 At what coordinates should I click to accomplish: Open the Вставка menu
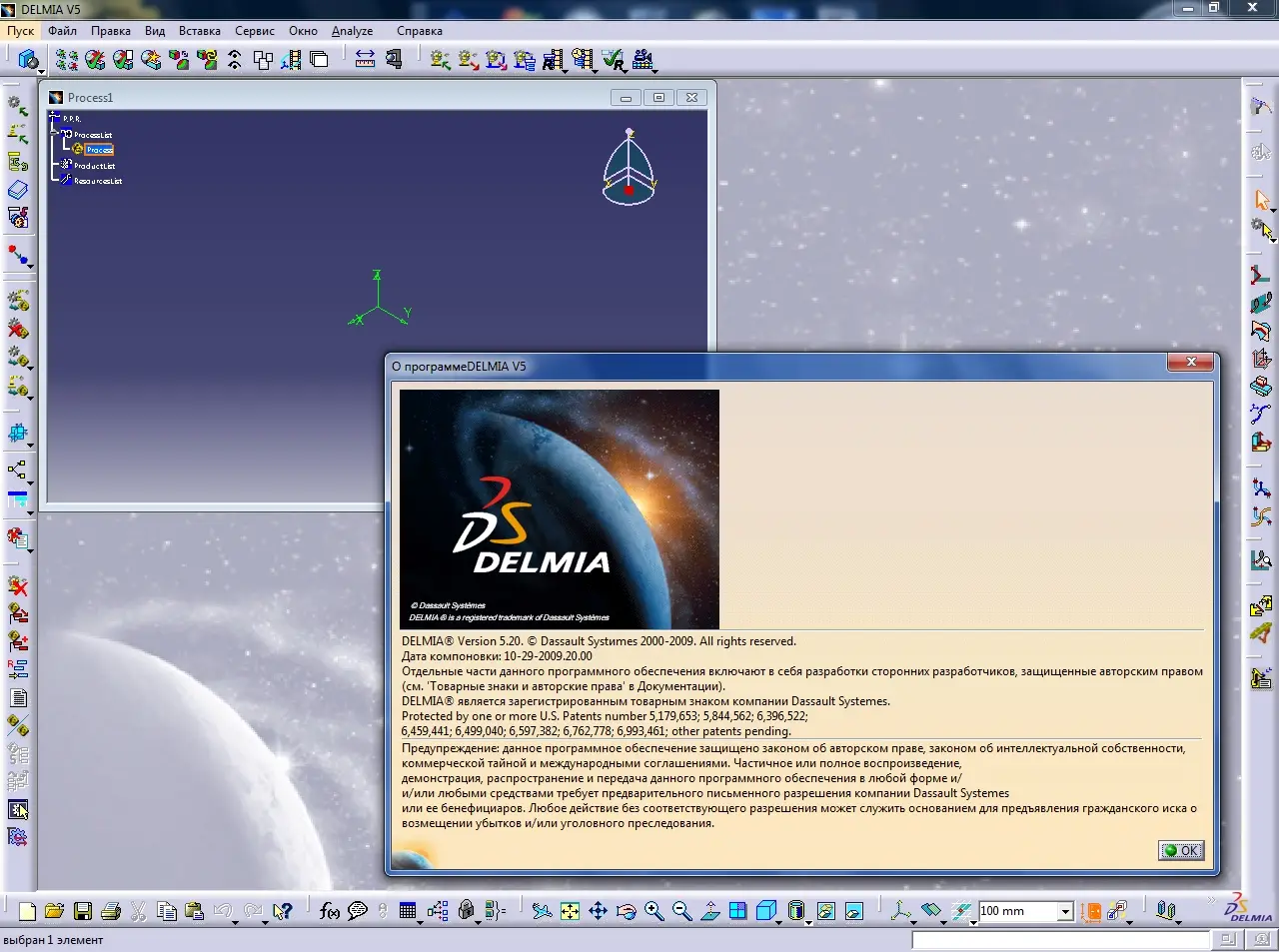[x=200, y=31]
